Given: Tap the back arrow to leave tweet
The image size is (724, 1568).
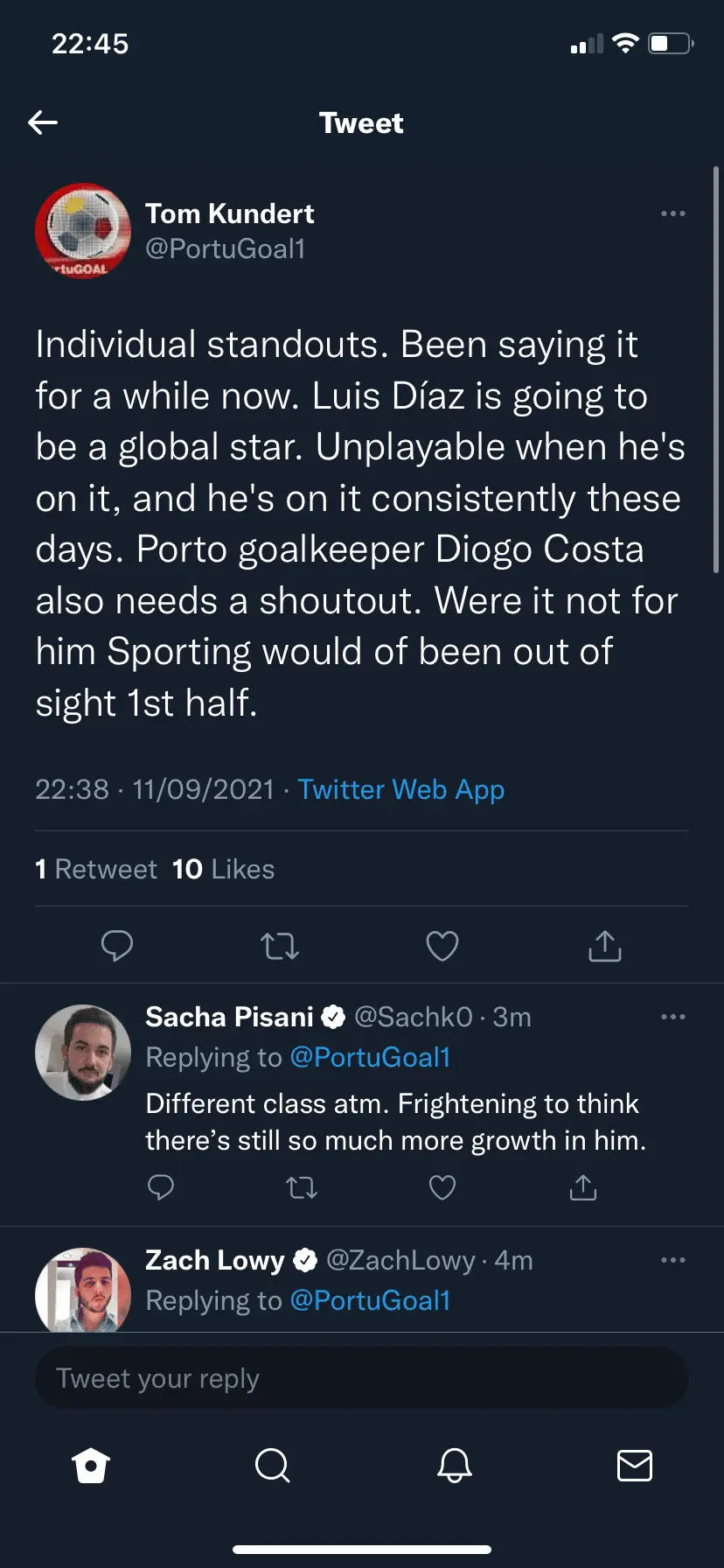Looking at the screenshot, I should 43,122.
